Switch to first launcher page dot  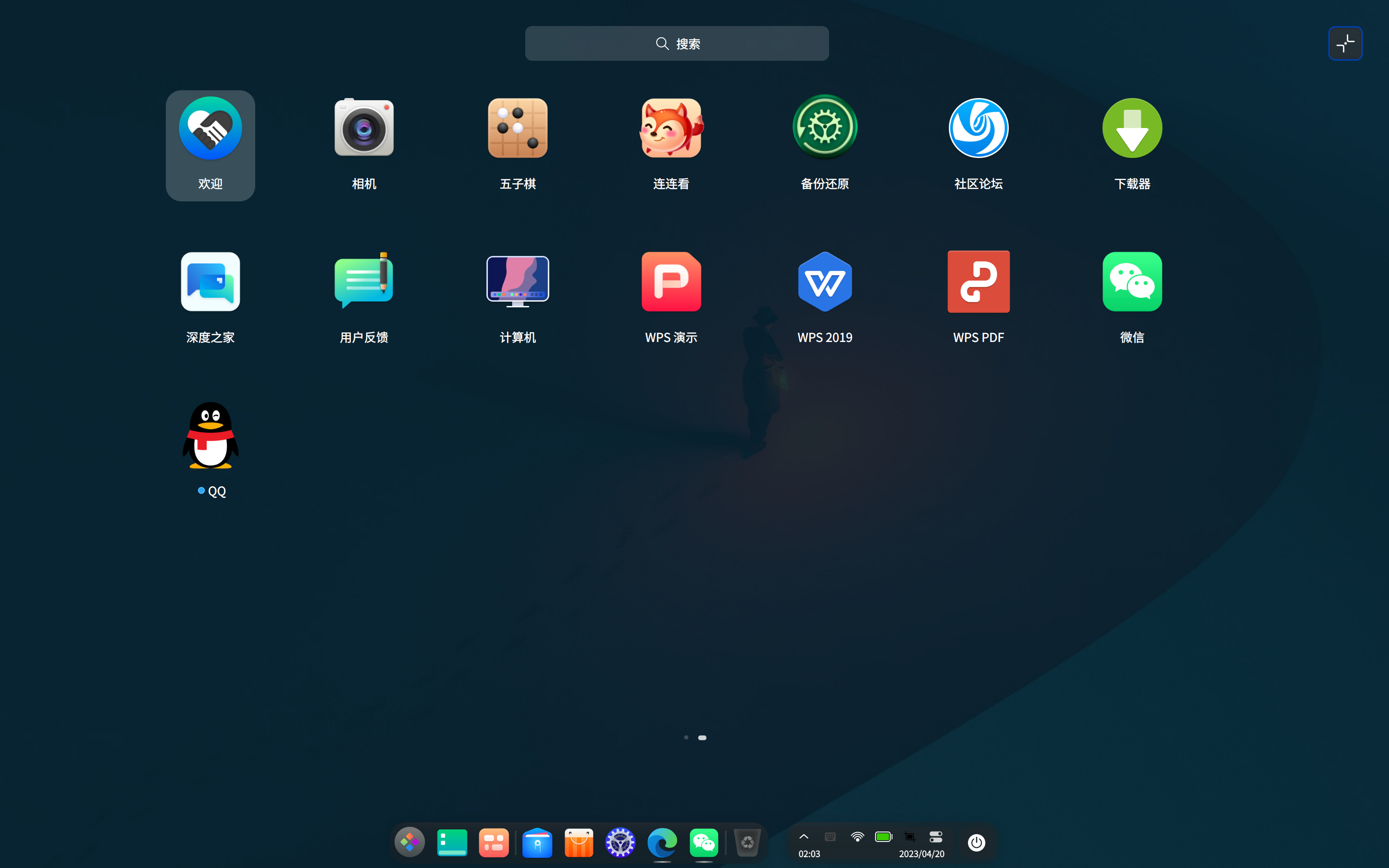coord(686,738)
